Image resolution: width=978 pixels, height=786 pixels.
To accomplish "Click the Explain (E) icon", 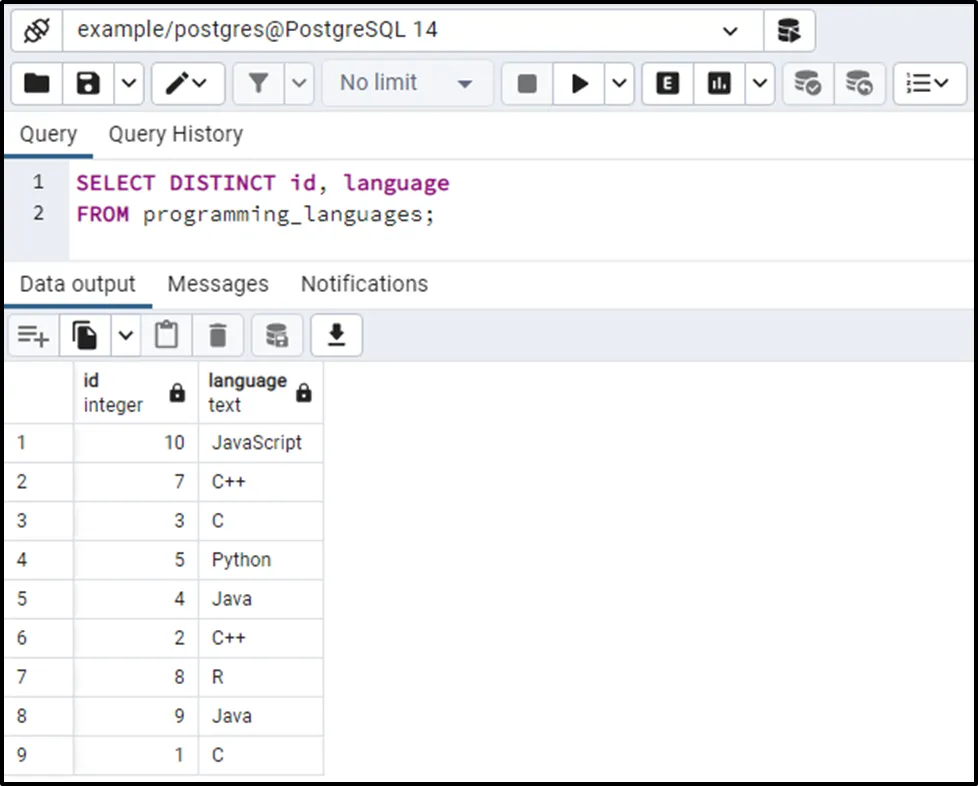I will click(667, 83).
